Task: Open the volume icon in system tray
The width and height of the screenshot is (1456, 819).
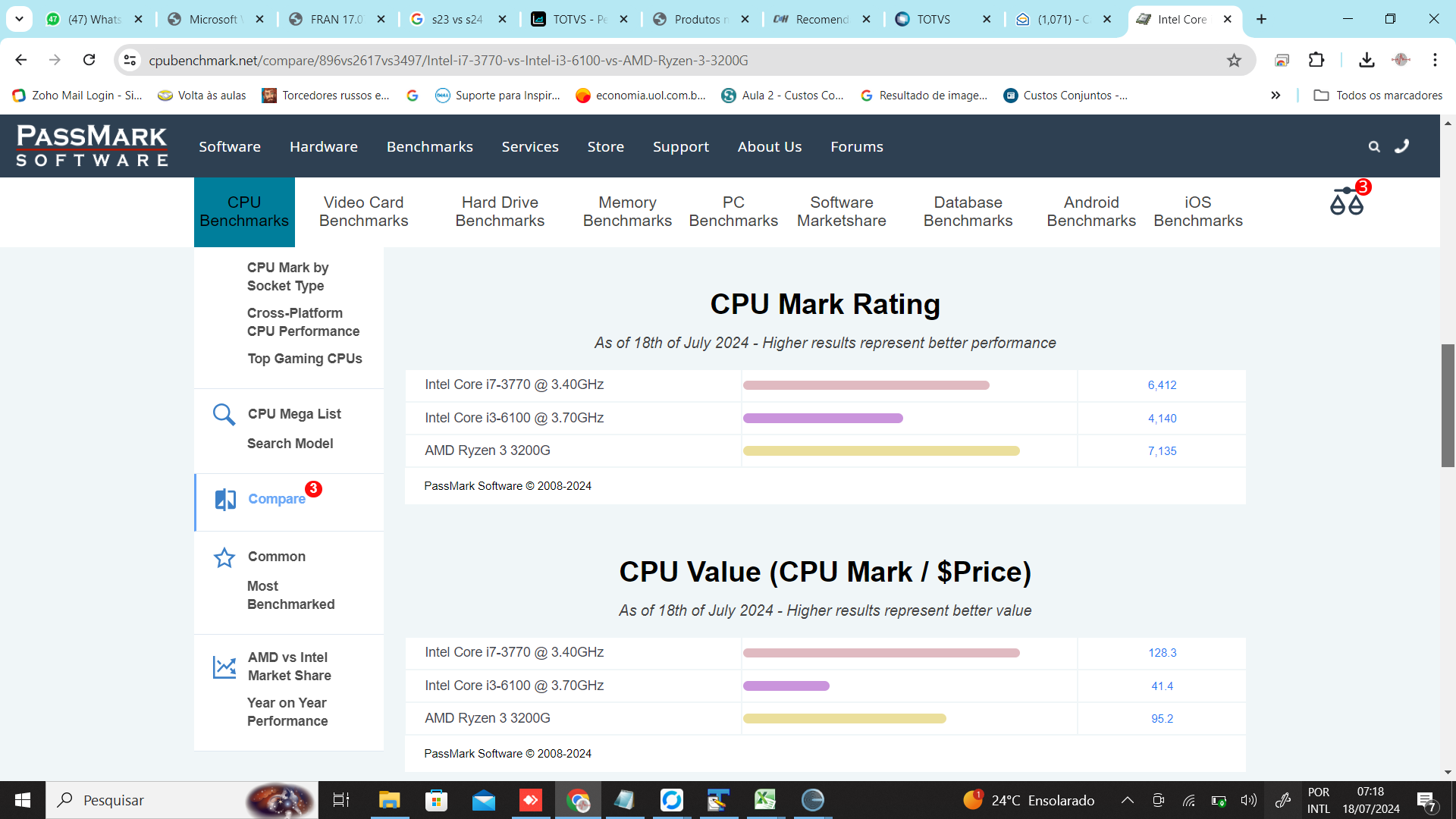Action: [x=1248, y=800]
